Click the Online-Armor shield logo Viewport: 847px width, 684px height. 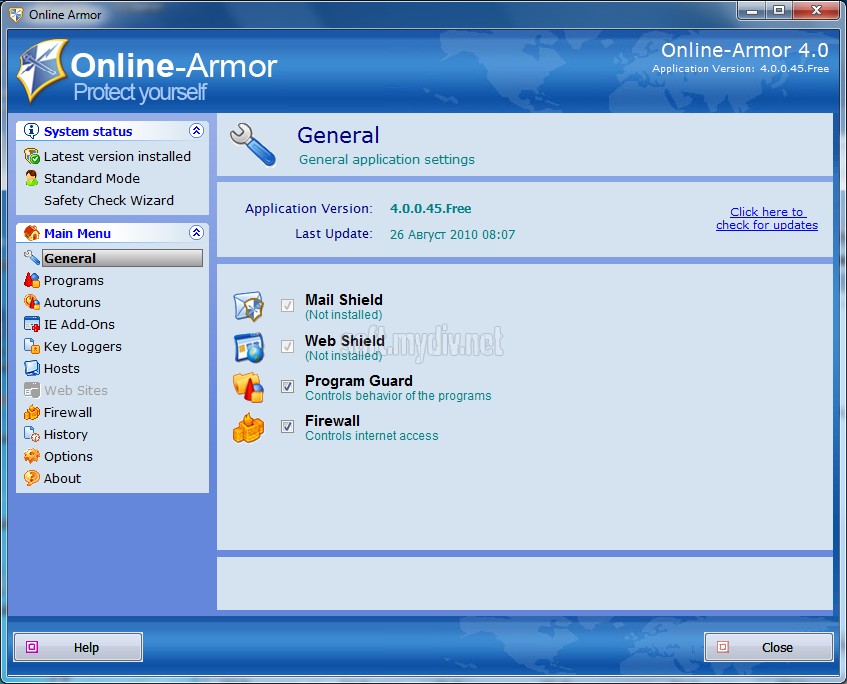coord(42,70)
